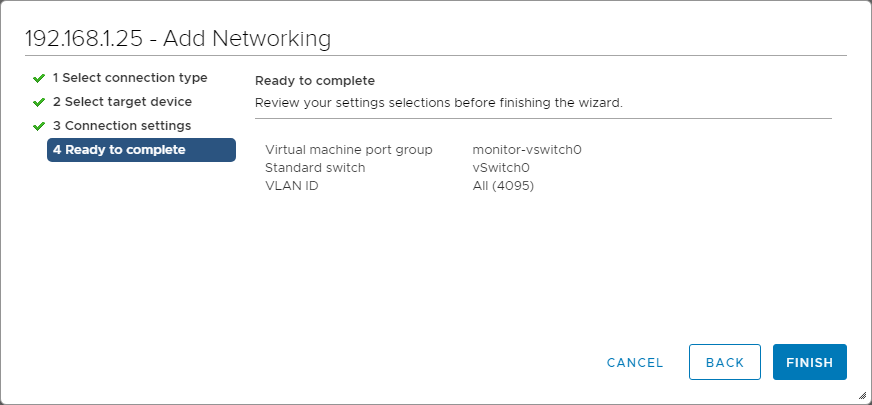Click the VLAN ID label
The height and width of the screenshot is (405, 872).
[x=291, y=184]
